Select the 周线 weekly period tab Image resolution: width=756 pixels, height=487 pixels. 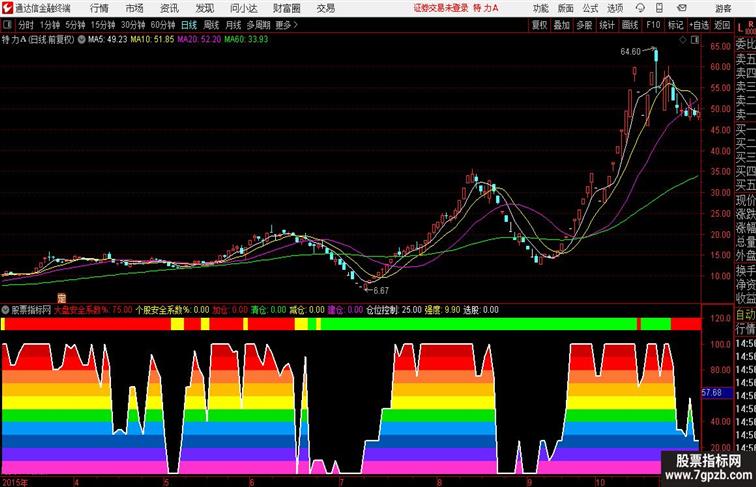[211, 25]
